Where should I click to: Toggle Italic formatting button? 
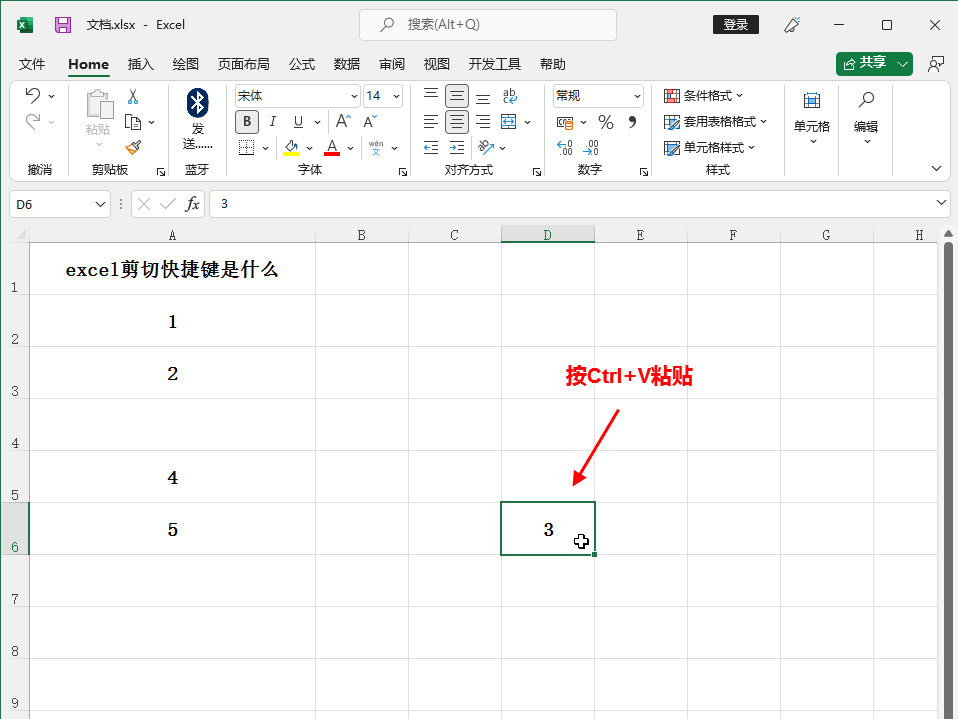point(272,122)
